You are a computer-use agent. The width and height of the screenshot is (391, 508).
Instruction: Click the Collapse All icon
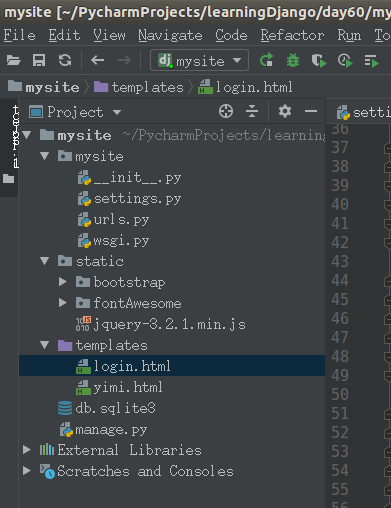tap(252, 111)
